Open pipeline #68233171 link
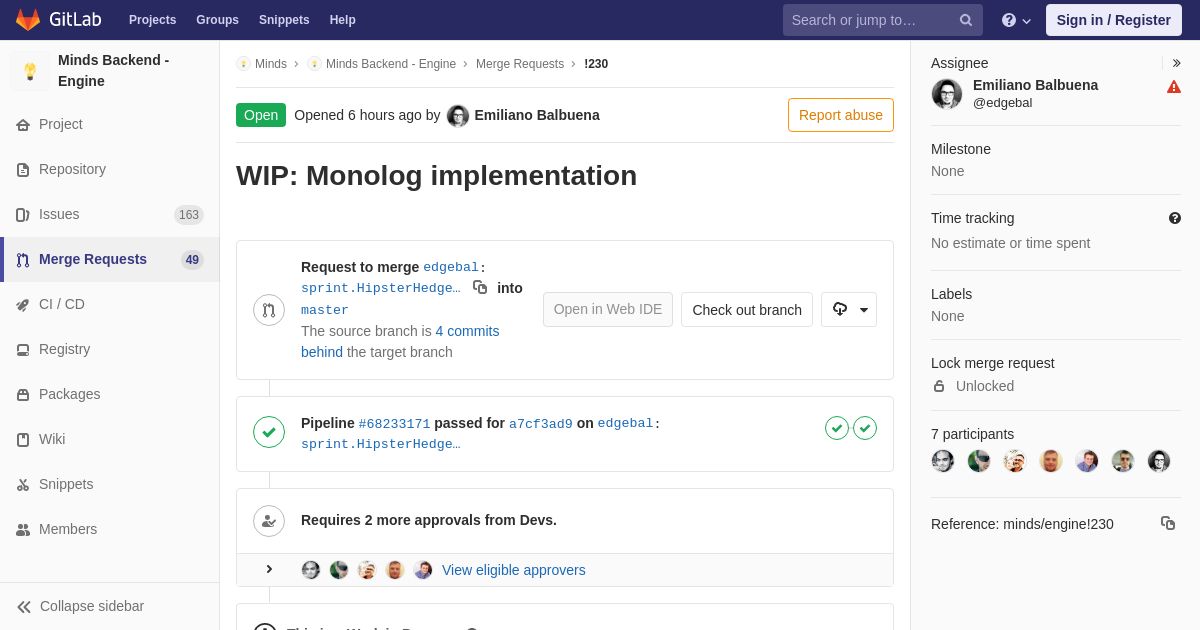 pyautogui.click(x=394, y=424)
